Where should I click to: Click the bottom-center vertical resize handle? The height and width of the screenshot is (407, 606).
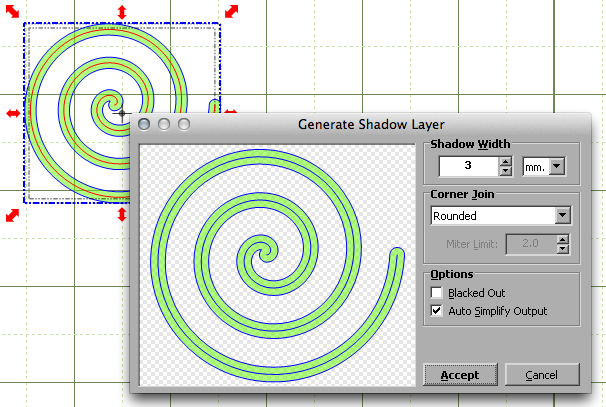pyautogui.click(x=122, y=215)
